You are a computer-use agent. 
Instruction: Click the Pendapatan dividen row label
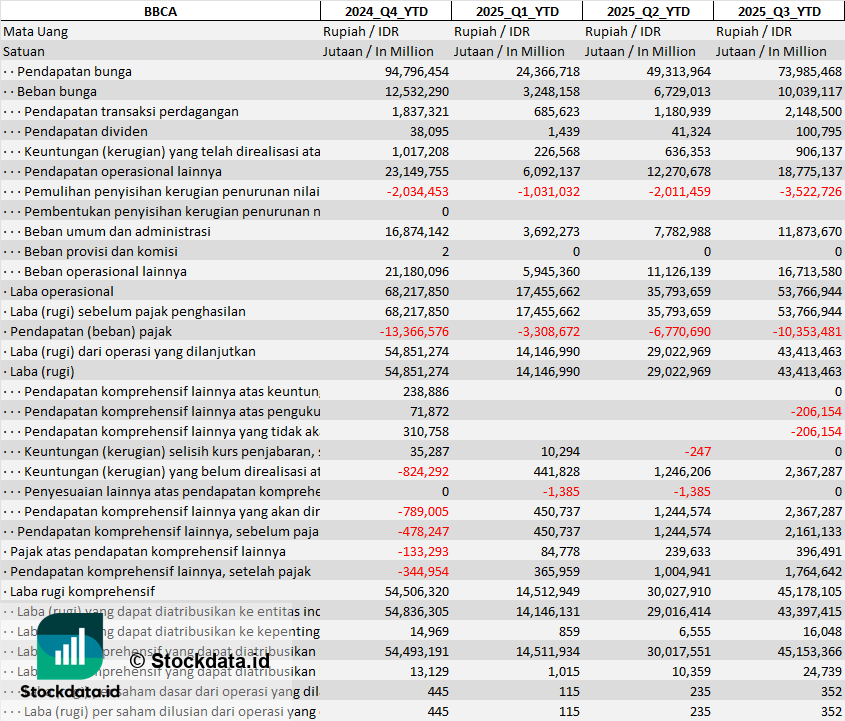[x=86, y=131]
